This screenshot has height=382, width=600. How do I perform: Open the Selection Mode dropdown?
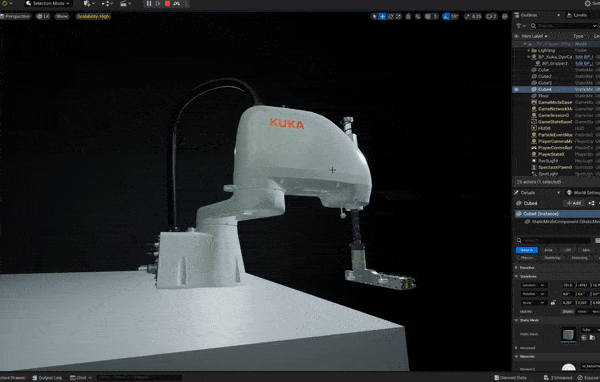[x=48, y=3]
